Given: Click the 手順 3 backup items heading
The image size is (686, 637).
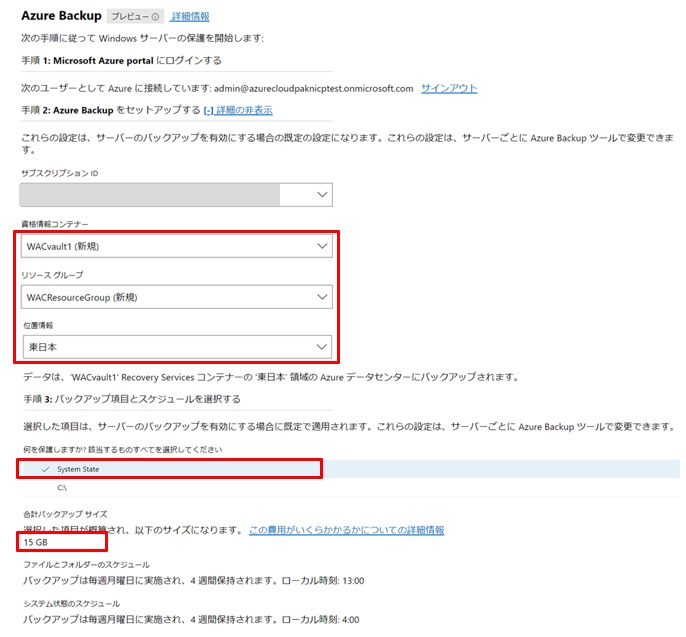Looking at the screenshot, I should pyautogui.click(x=132, y=399).
